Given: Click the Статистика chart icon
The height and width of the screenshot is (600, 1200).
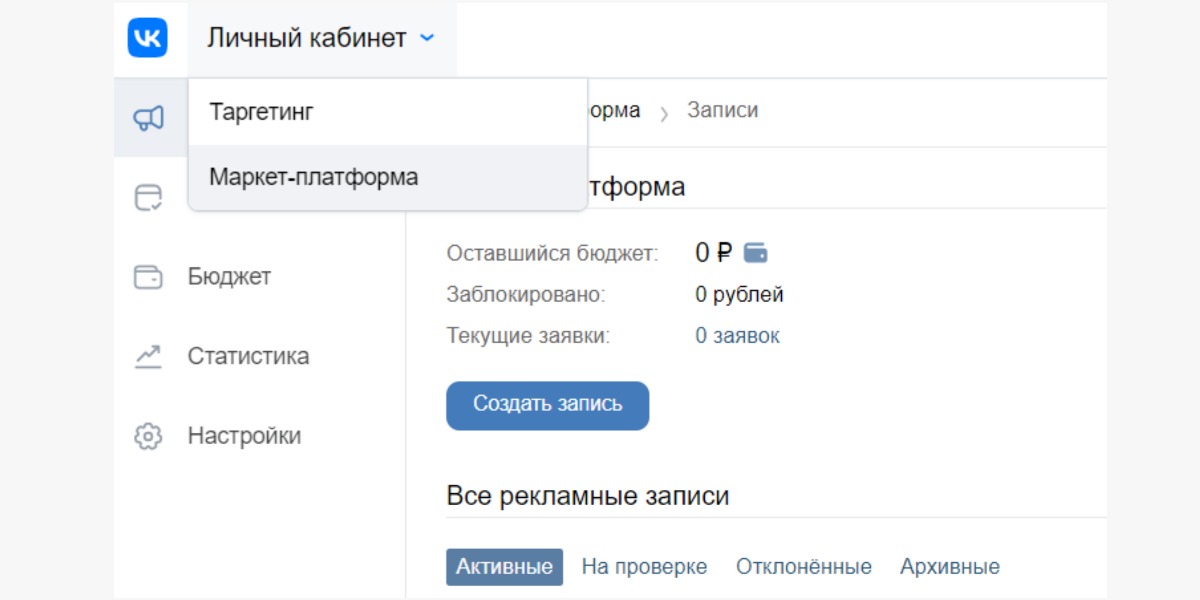Looking at the screenshot, I should coord(148,356).
